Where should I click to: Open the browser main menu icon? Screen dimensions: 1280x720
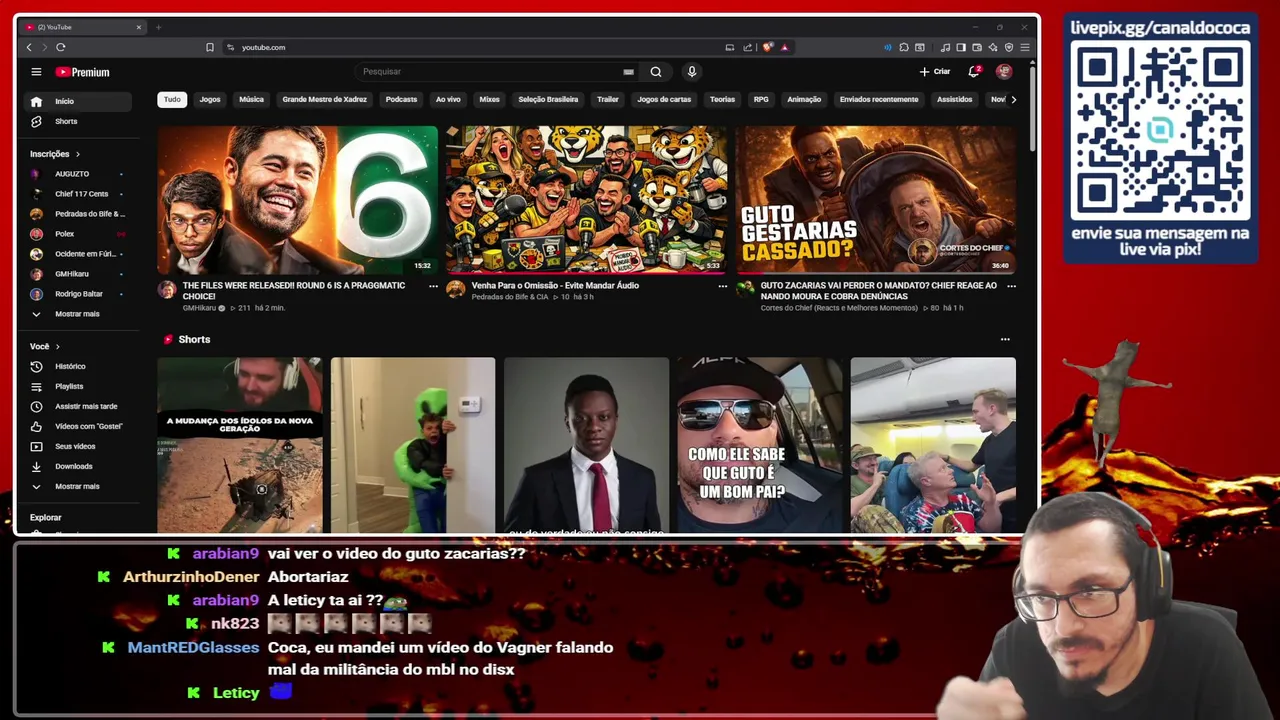pyautogui.click(x=1025, y=47)
